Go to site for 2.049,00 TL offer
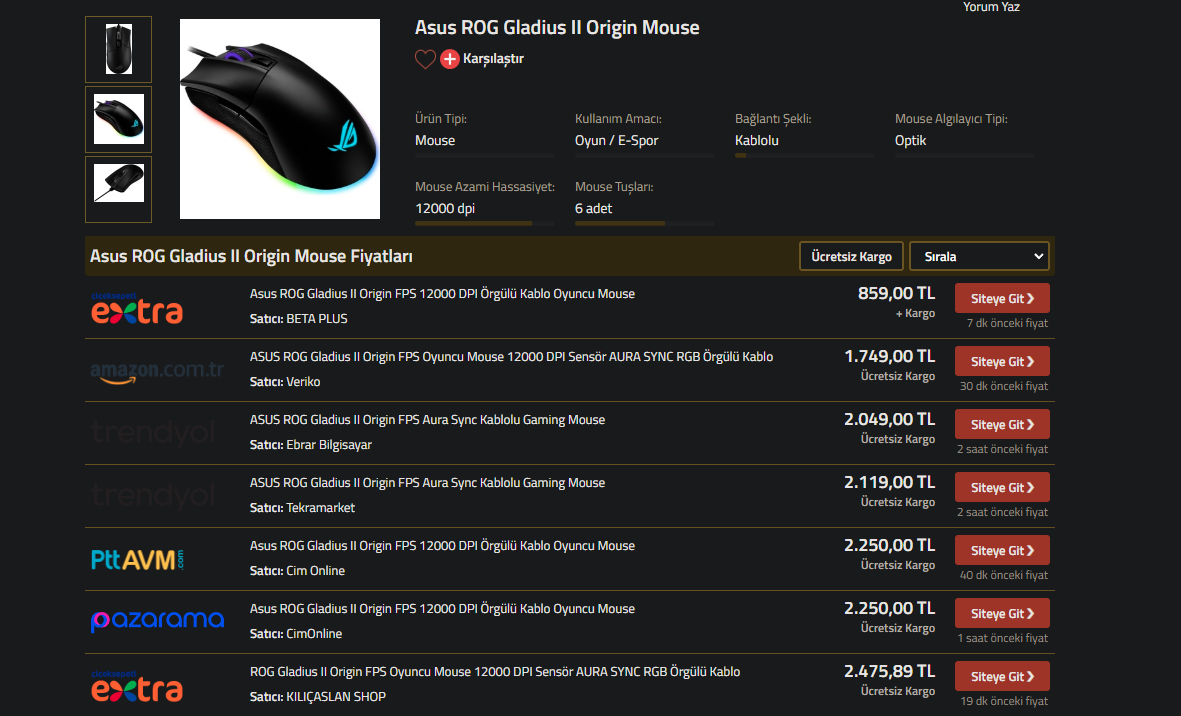Image resolution: width=1181 pixels, height=716 pixels. [x=1002, y=425]
